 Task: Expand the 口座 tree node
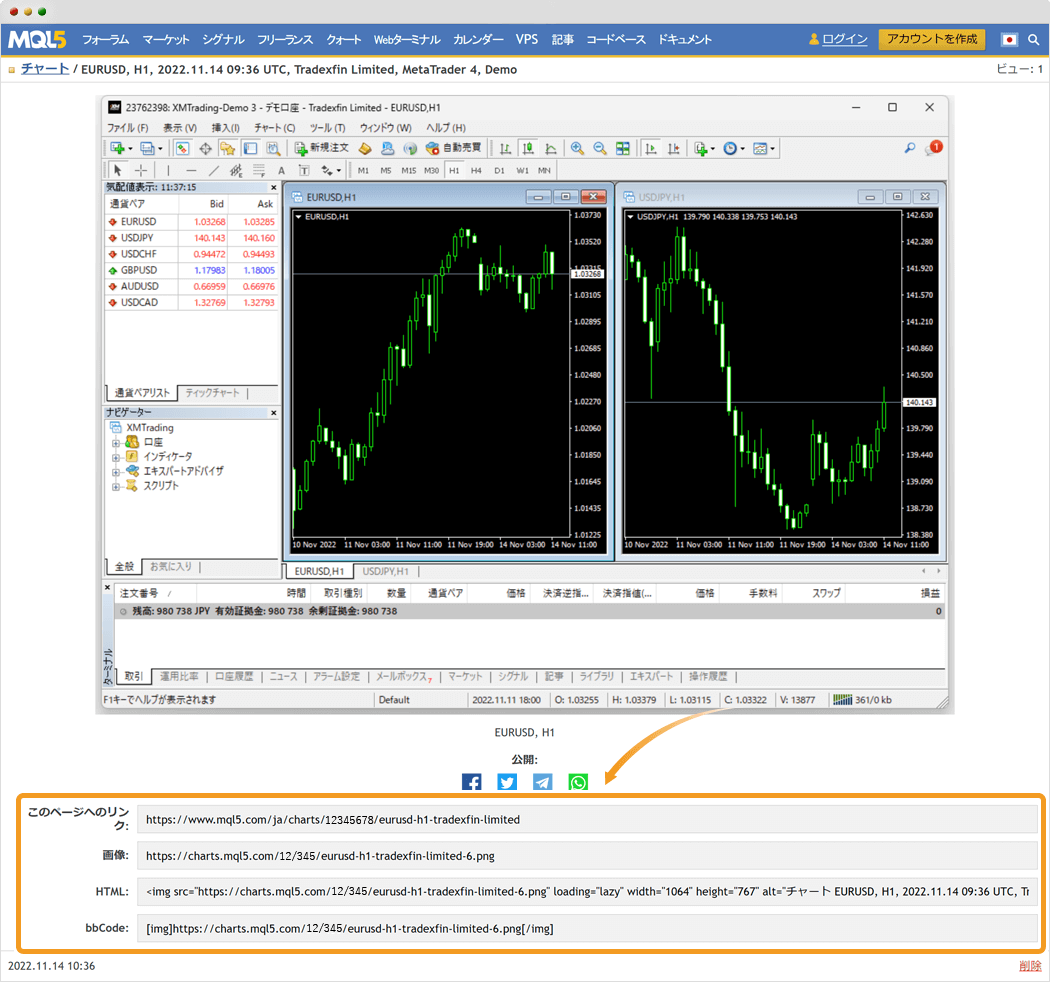(x=116, y=443)
